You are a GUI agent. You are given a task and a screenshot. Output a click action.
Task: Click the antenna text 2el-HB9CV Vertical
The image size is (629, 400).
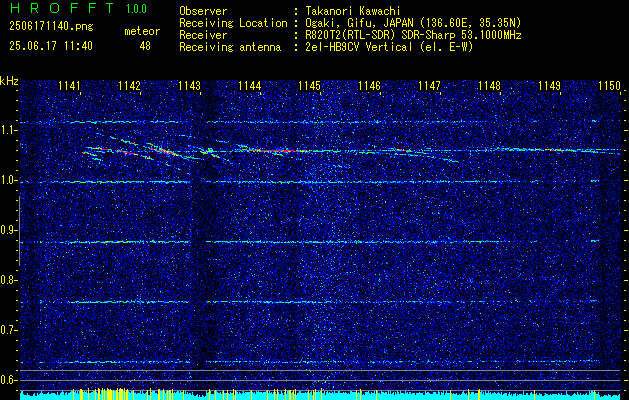point(359,47)
